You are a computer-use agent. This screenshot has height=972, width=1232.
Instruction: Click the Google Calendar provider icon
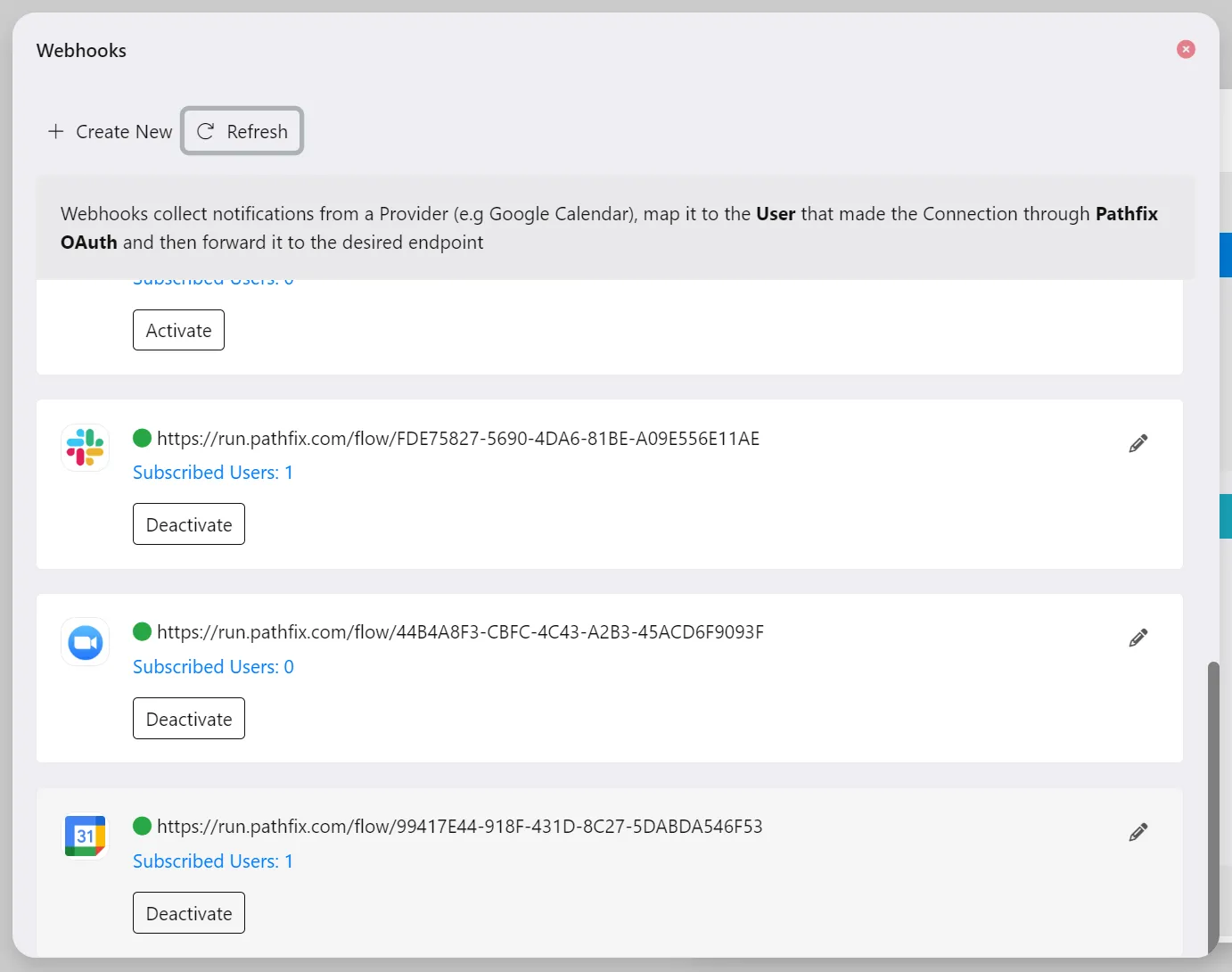click(x=86, y=836)
